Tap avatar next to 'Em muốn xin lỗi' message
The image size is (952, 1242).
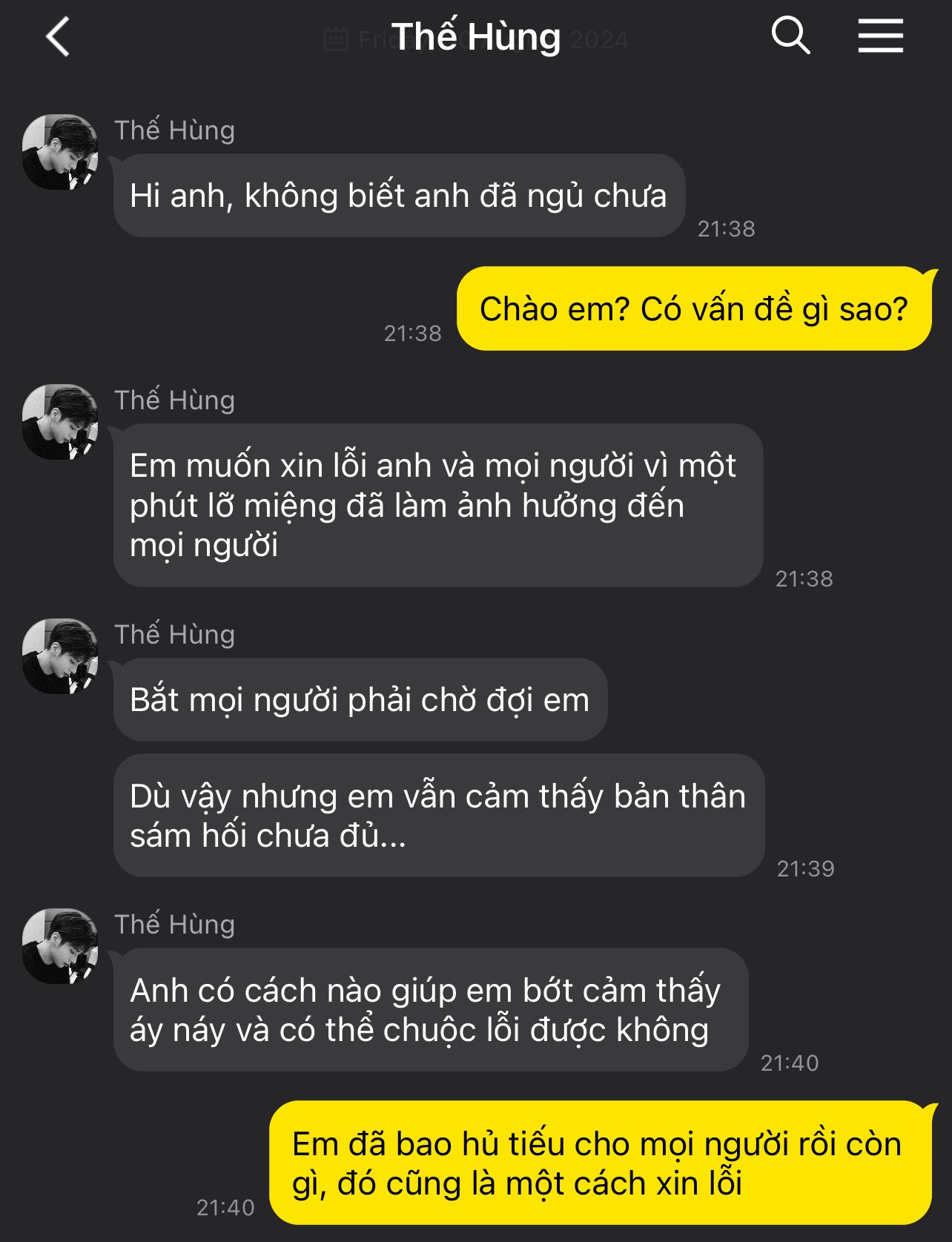coord(60,422)
